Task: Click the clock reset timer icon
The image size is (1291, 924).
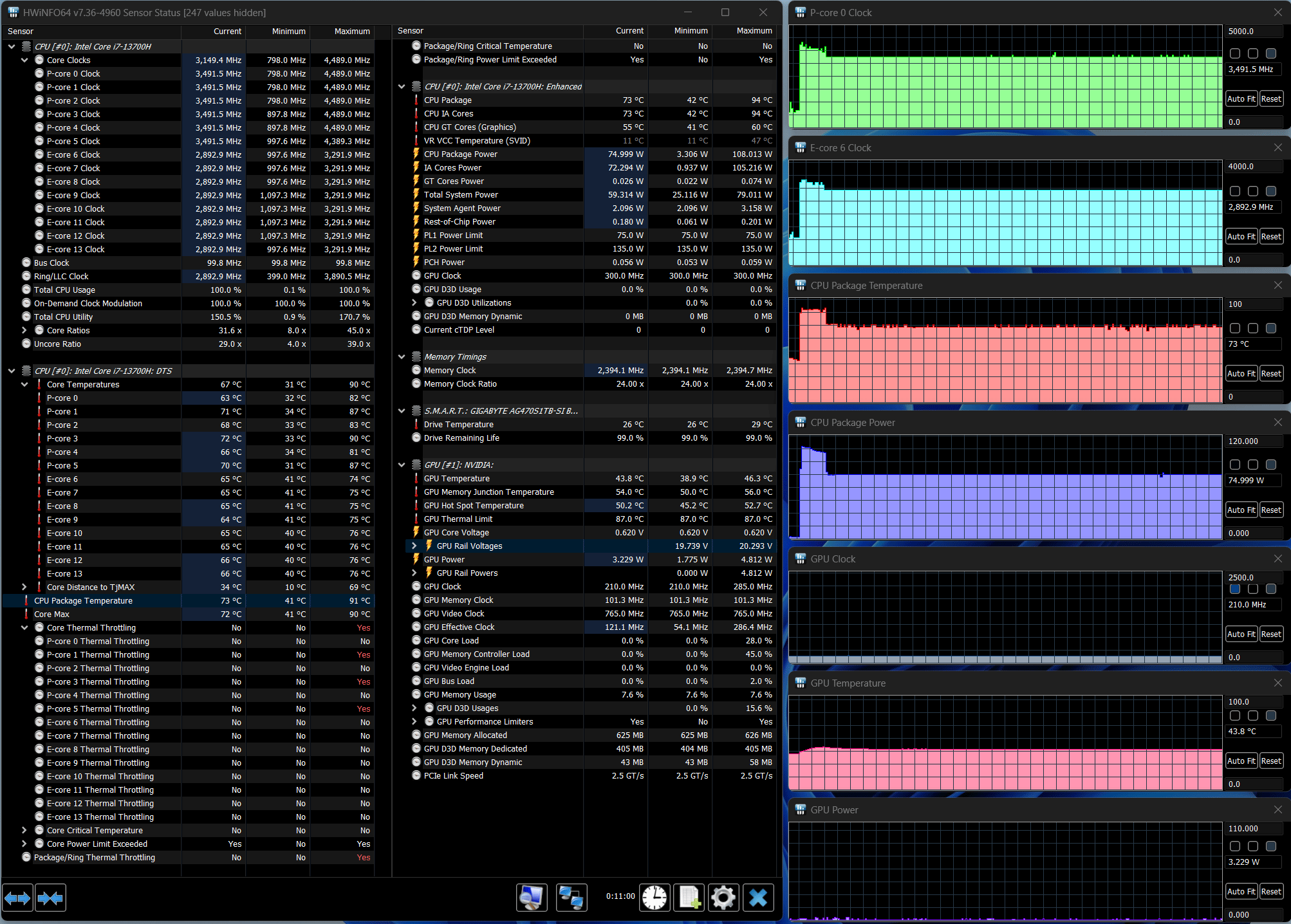Action: [x=655, y=898]
